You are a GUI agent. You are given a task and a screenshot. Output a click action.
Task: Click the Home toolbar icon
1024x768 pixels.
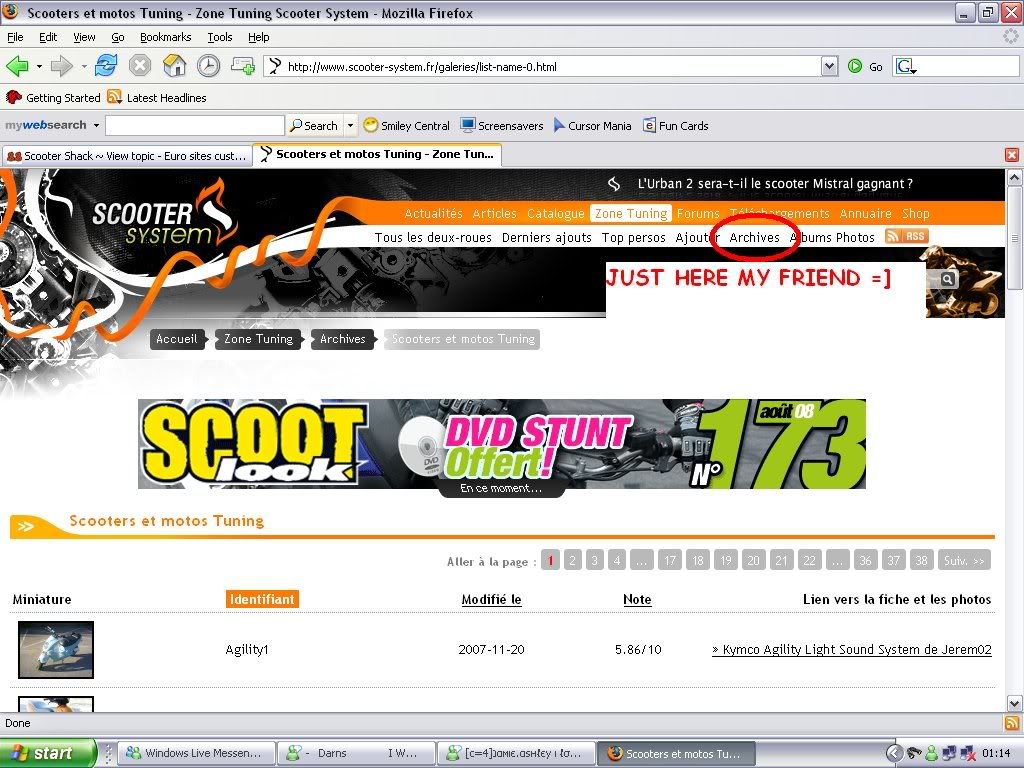pyautogui.click(x=175, y=67)
